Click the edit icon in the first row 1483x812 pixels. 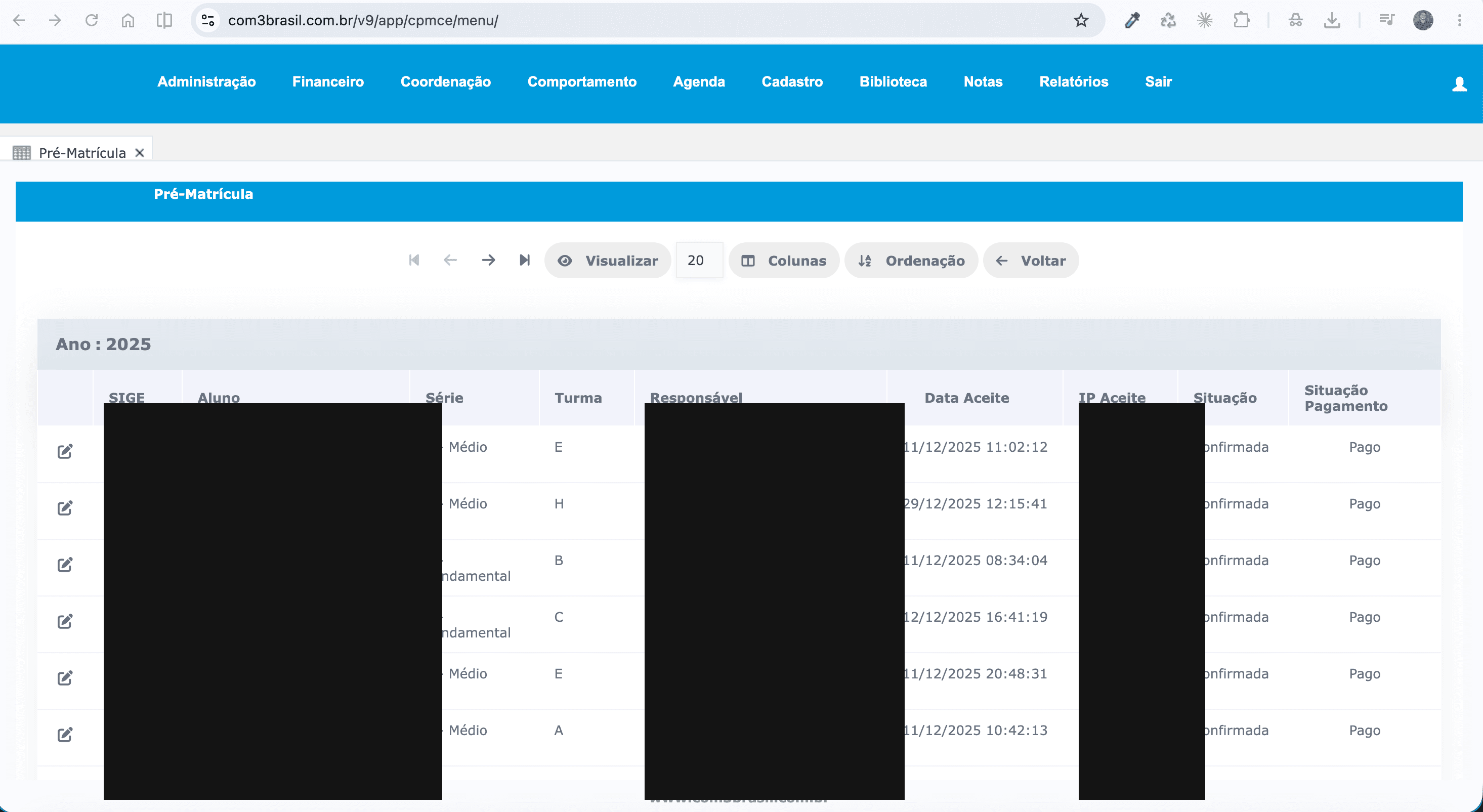(65, 451)
